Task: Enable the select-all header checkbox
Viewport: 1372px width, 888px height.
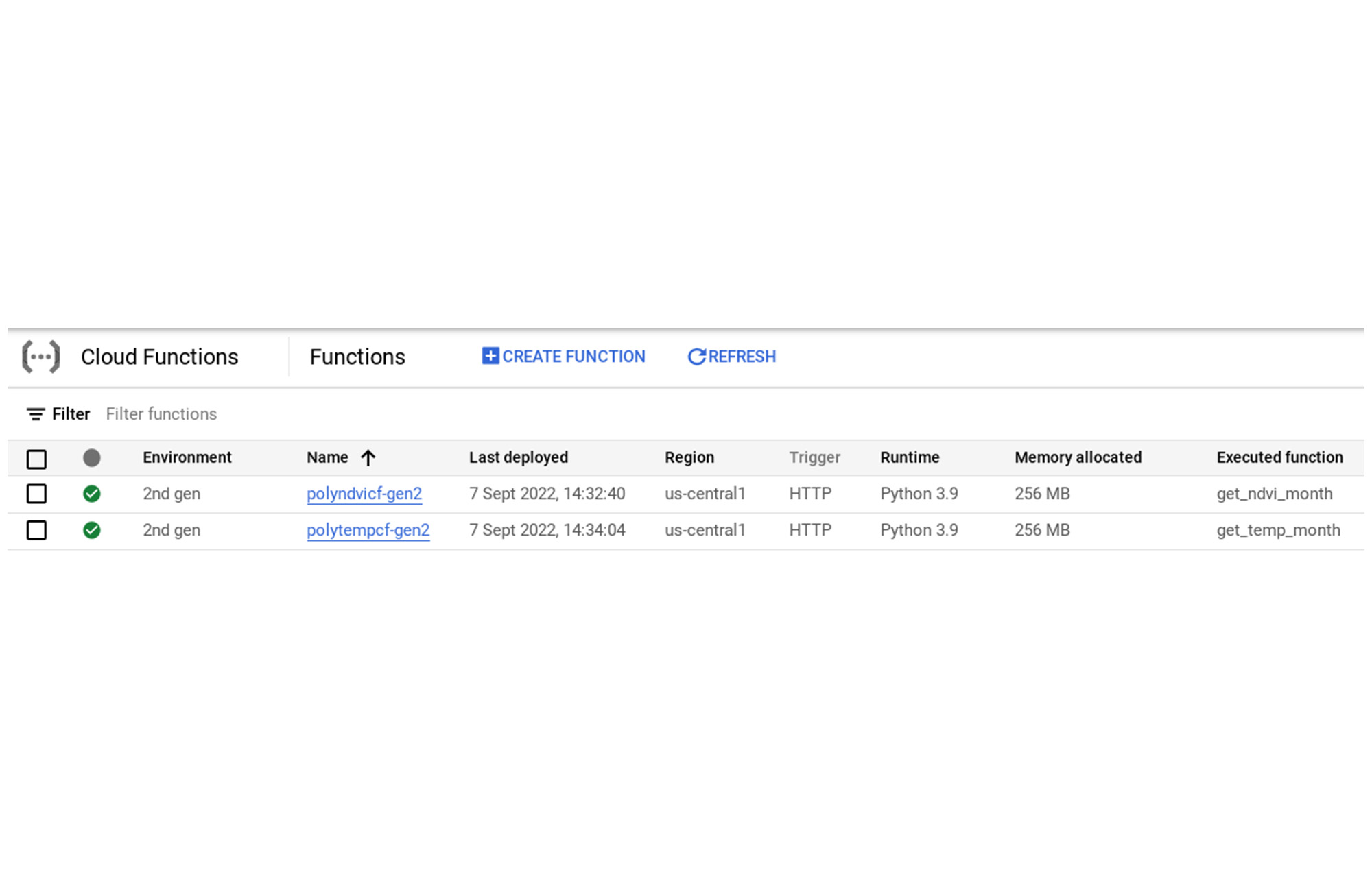Action: pyautogui.click(x=35, y=458)
